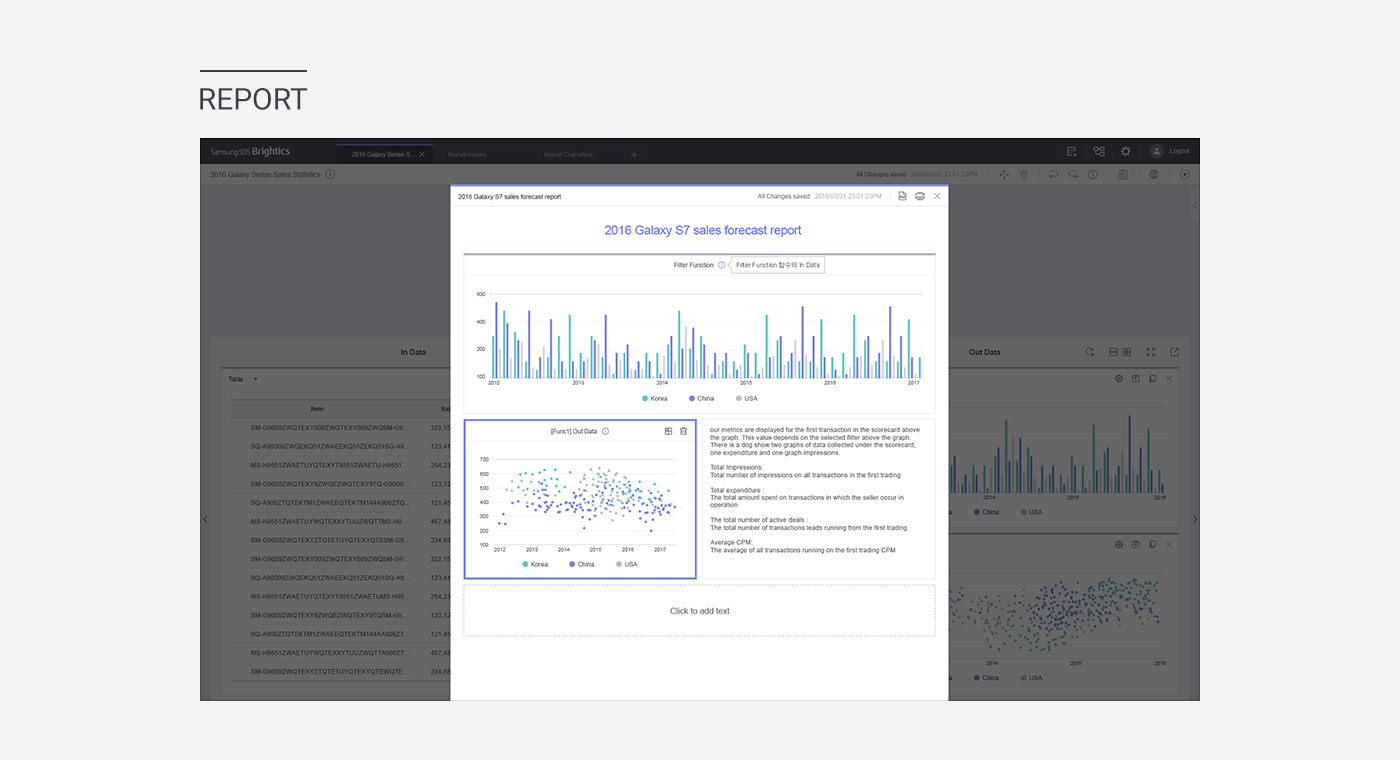This screenshot has width=1400, height=760.
Task: Click the clipboard icon in main toolbar
Action: (x=1124, y=174)
